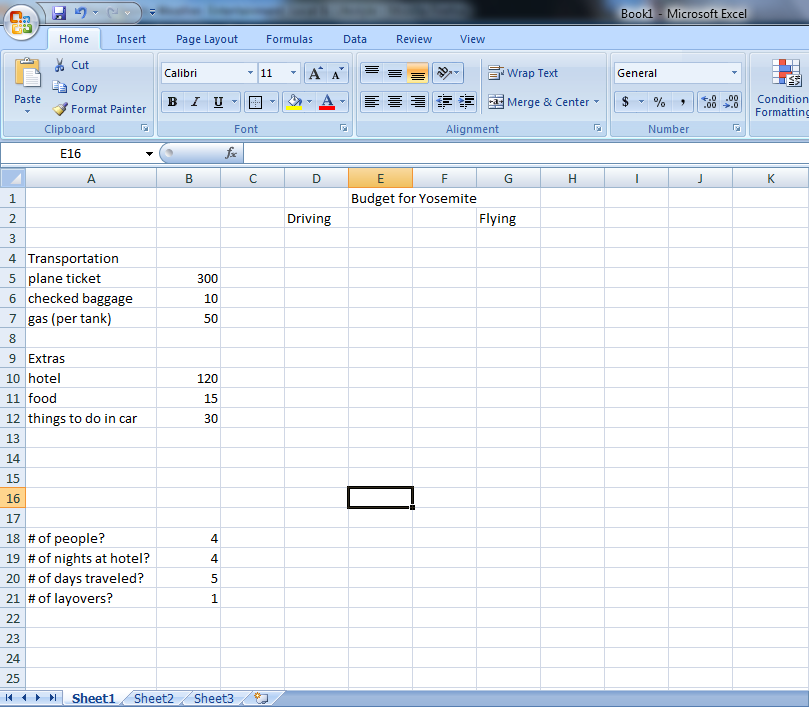Toggle Bold formatting
This screenshot has width=809, height=707.
pos(173,102)
